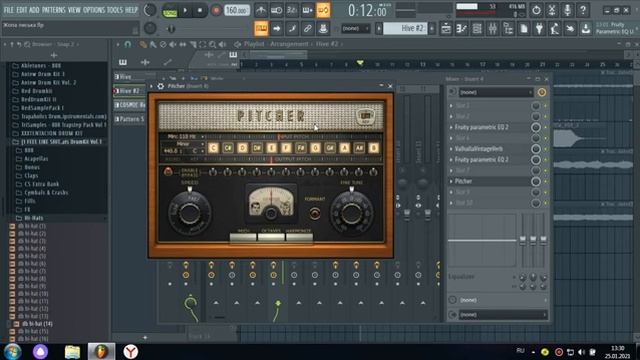Open the pattern selector Hive #2
This screenshot has height=360, width=640.
click(x=405, y=28)
